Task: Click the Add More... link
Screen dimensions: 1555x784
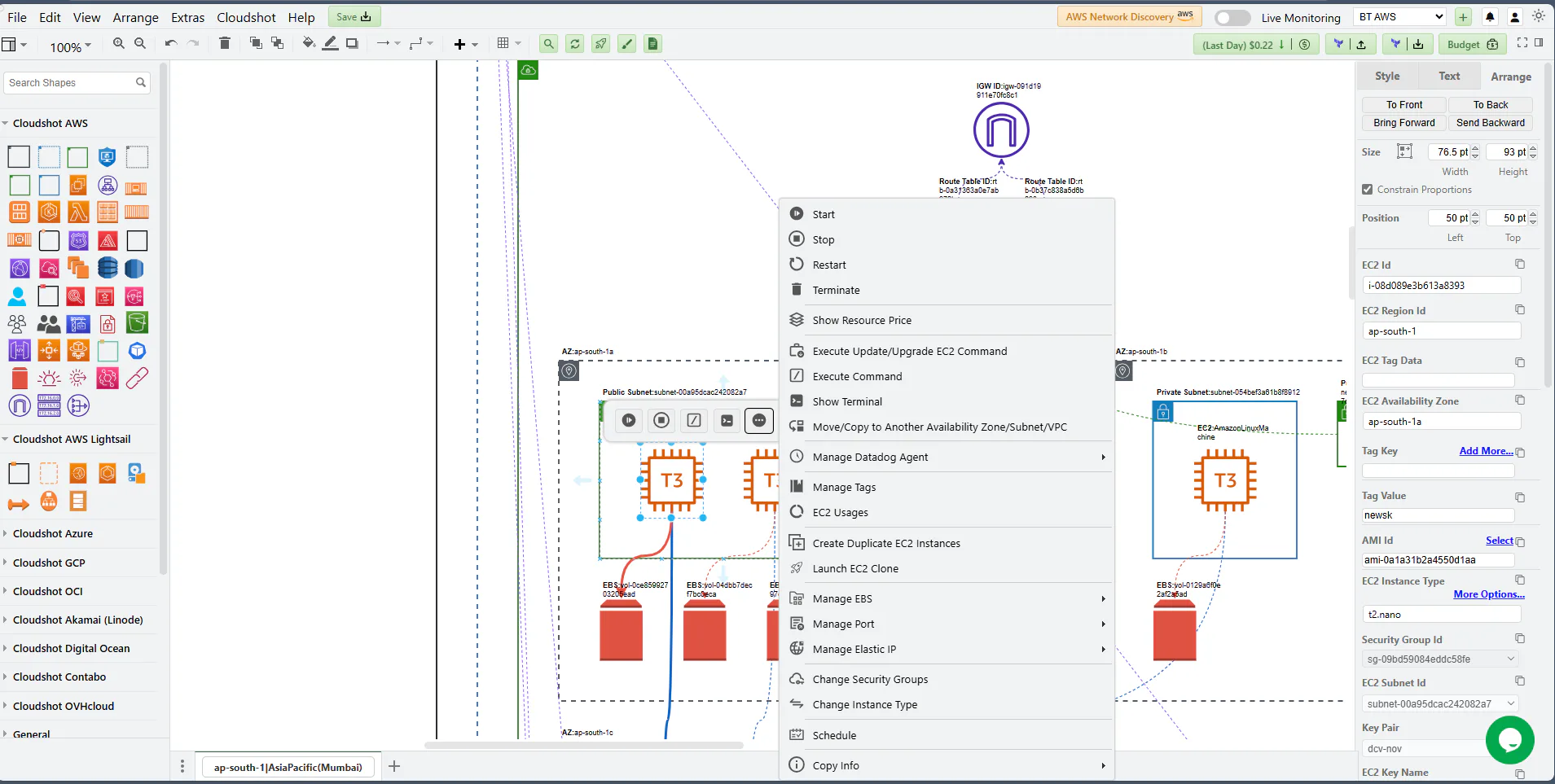Action: click(1486, 451)
